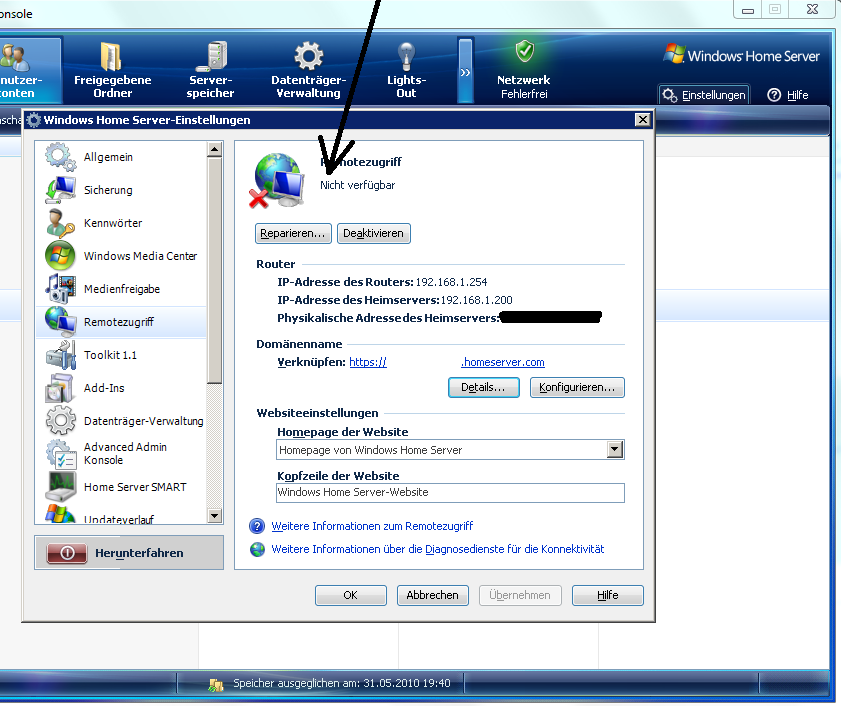Click the Windows Media Center orb icon

[60, 256]
